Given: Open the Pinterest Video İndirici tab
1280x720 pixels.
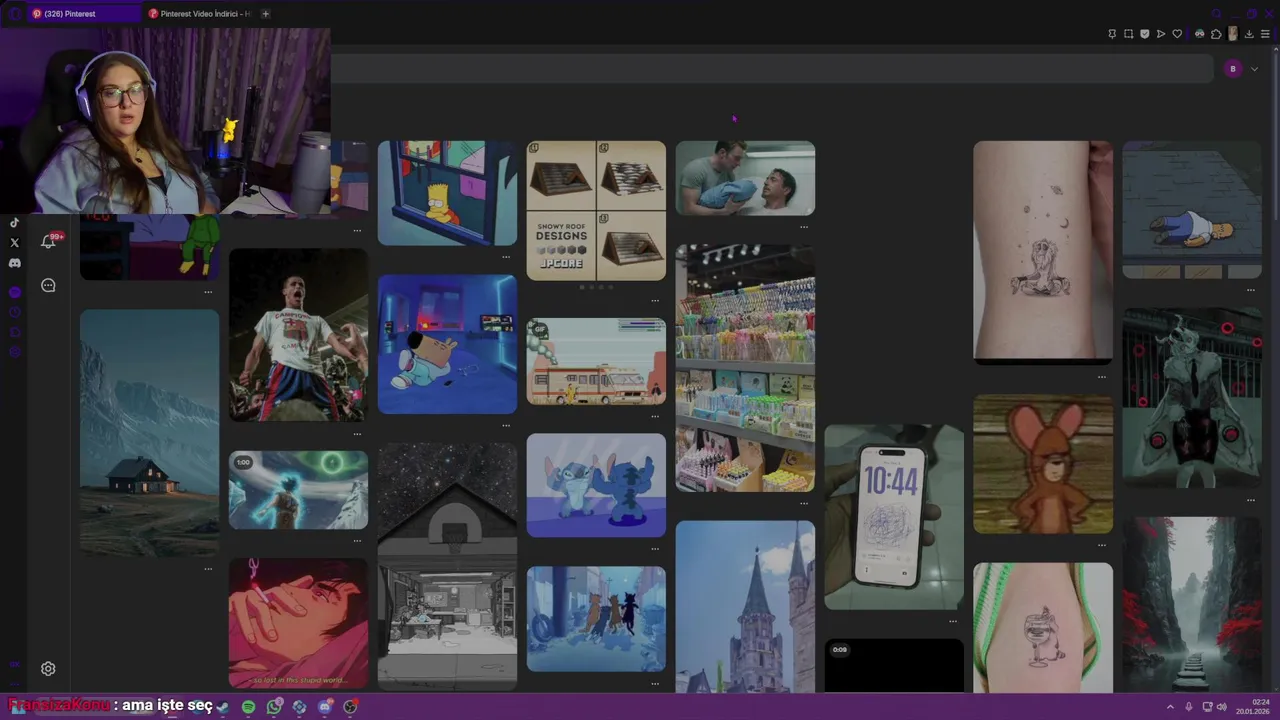Looking at the screenshot, I should [200, 14].
